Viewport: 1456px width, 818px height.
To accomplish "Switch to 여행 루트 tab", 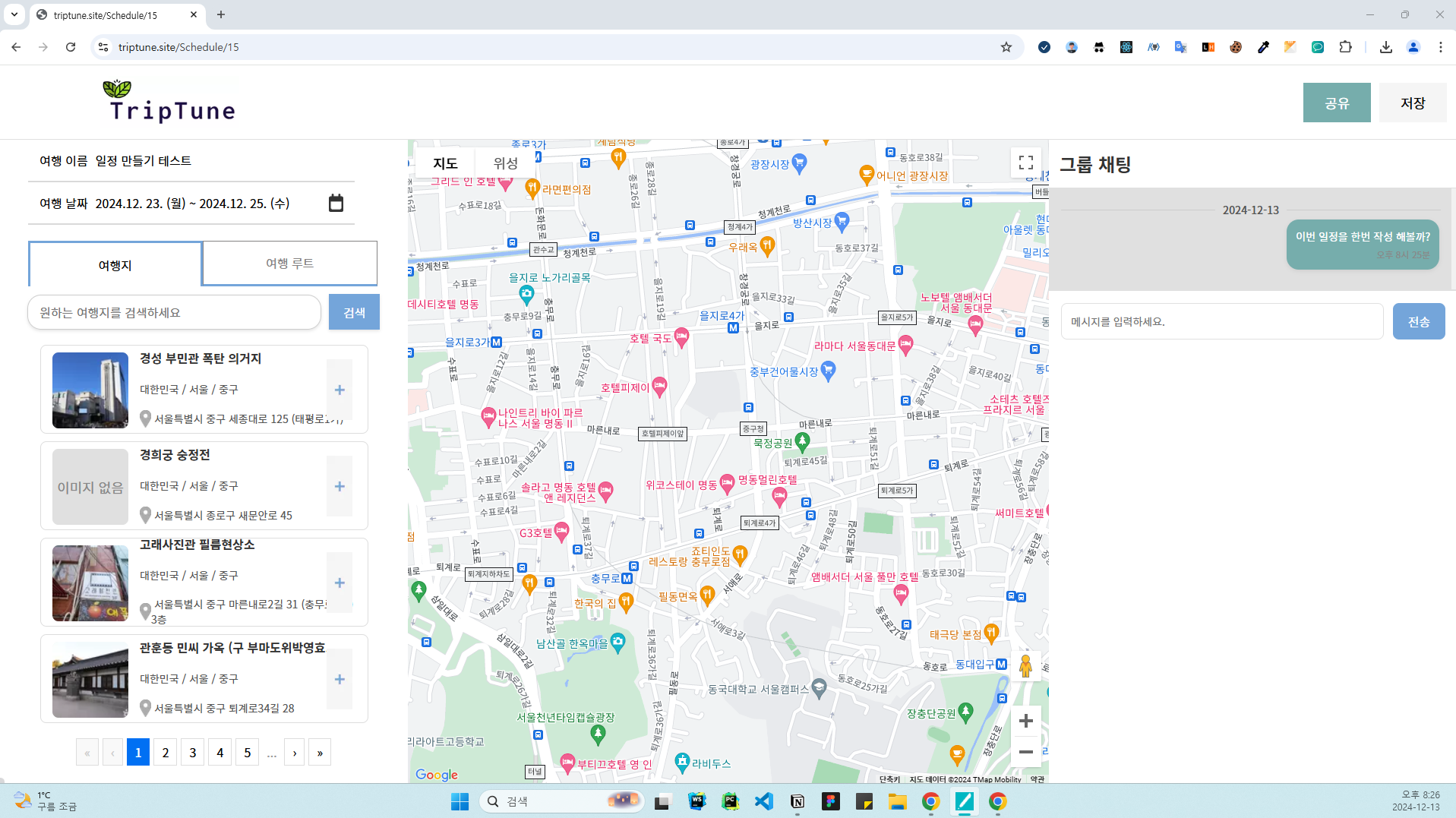I will point(289,264).
